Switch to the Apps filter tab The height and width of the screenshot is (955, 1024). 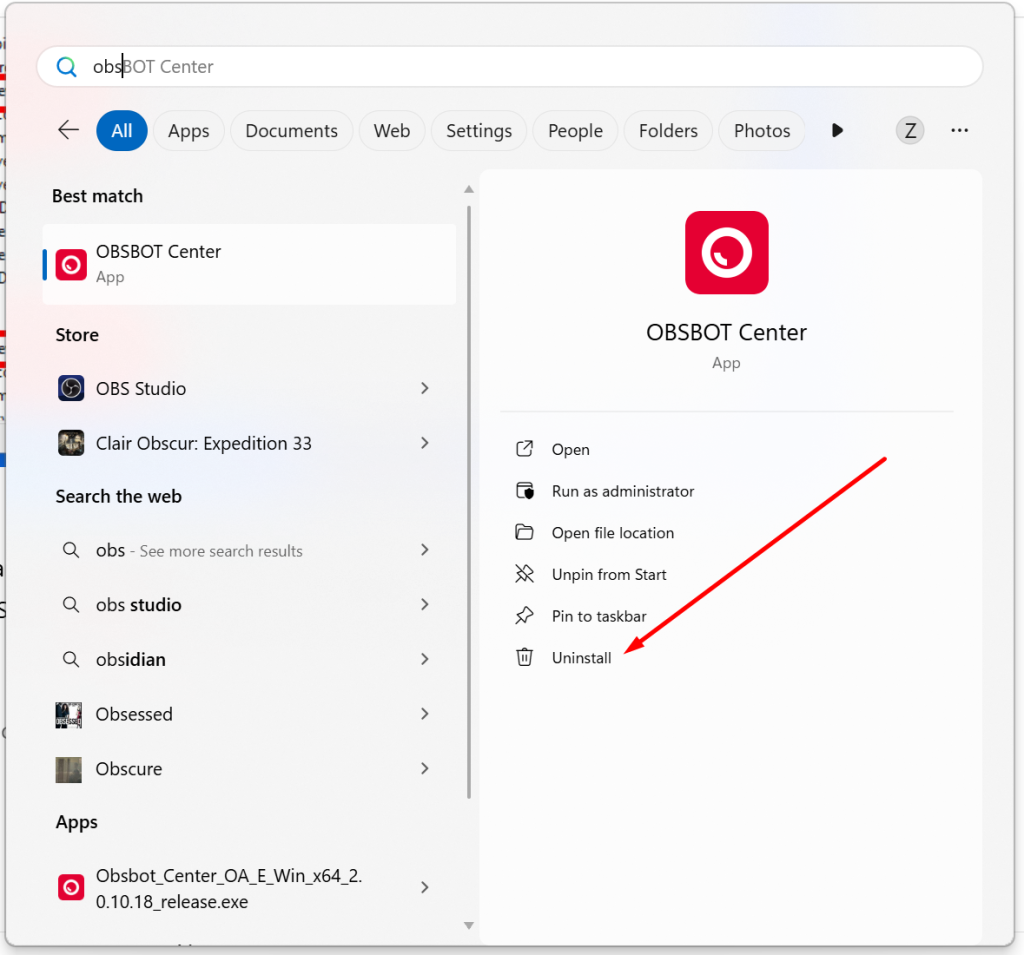(189, 131)
